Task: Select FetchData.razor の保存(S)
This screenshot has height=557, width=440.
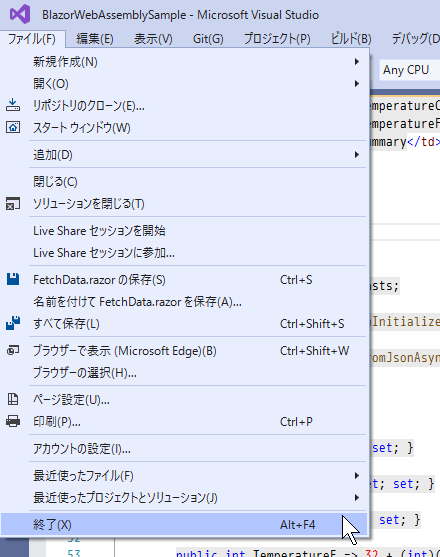Action: pyautogui.click(x=184, y=280)
